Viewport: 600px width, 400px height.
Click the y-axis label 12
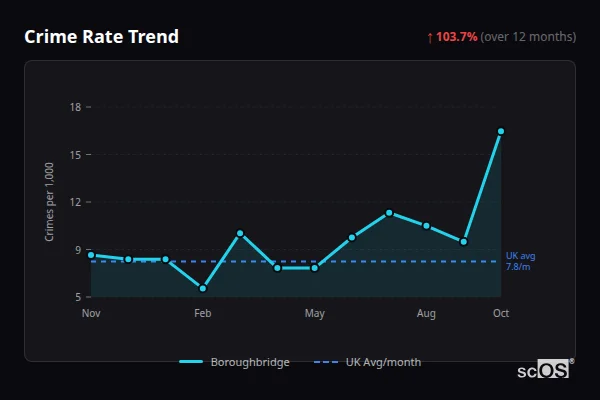75,202
